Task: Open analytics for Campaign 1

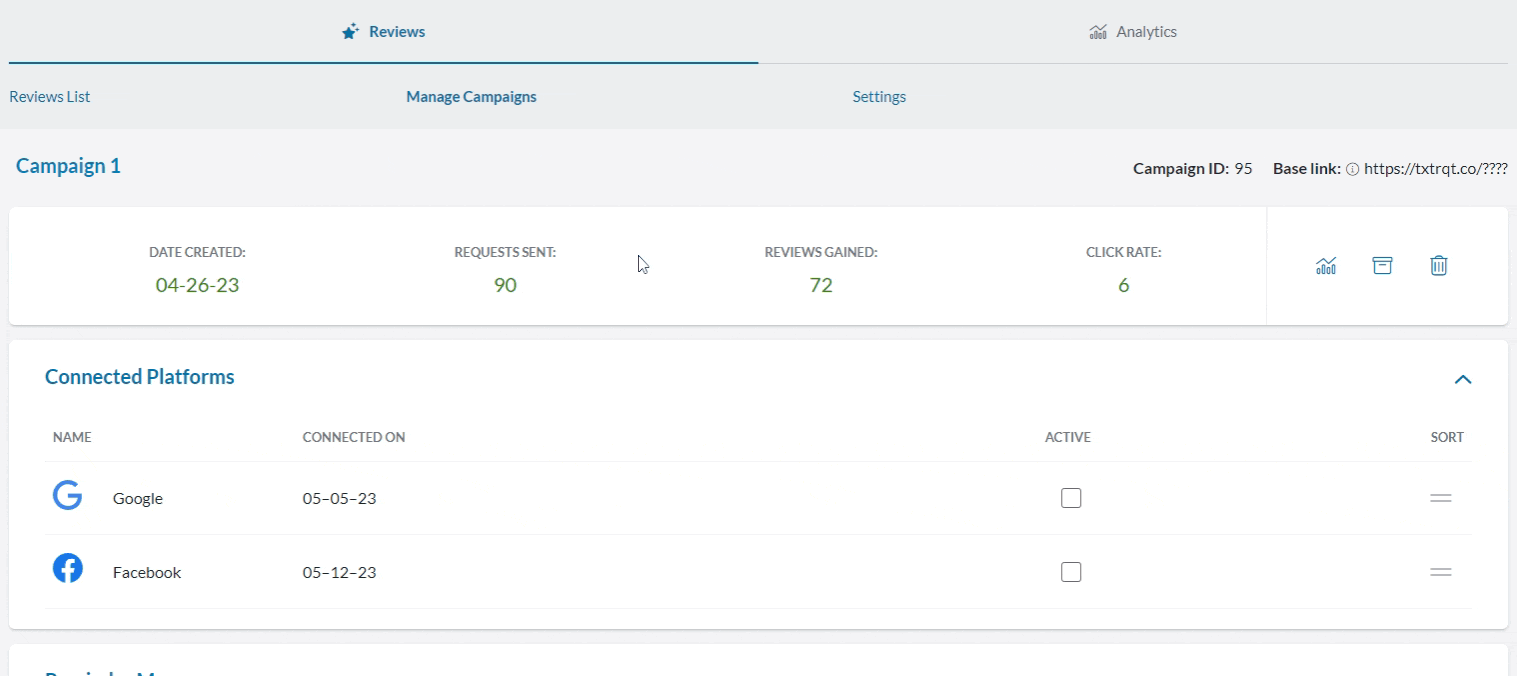Action: (1326, 265)
